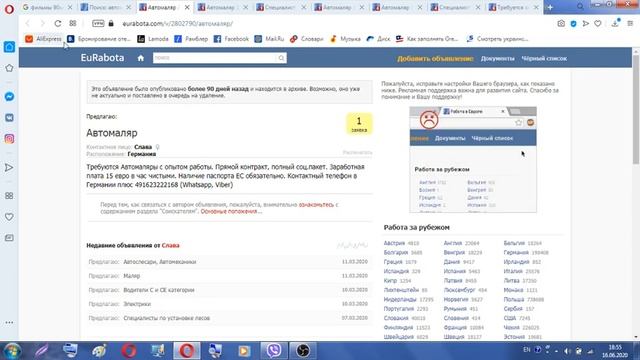The width and height of the screenshot is (640, 360).
Task: Open downloads icon in toolbar
Action: [615, 24]
